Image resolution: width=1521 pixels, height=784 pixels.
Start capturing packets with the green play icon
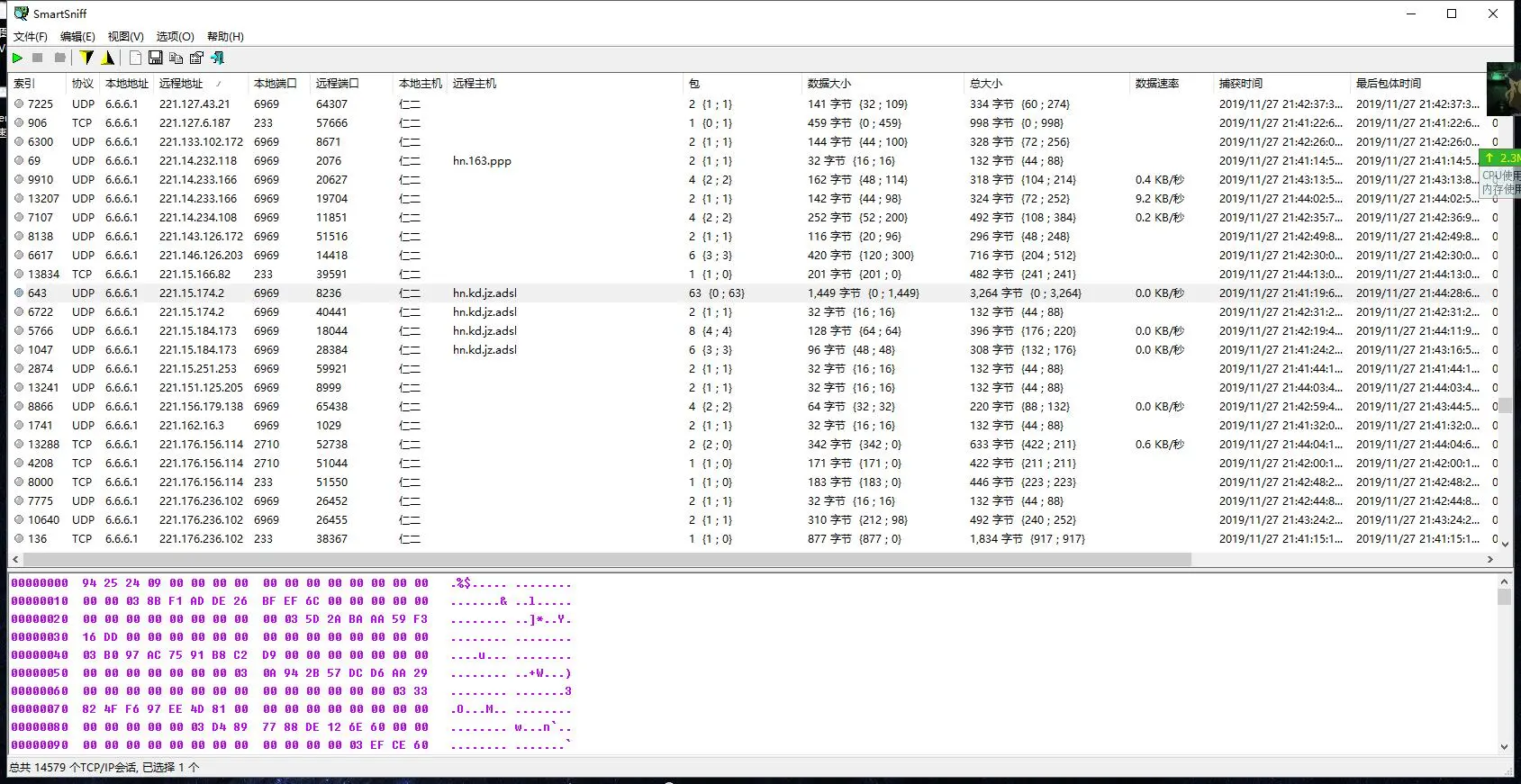(x=17, y=58)
